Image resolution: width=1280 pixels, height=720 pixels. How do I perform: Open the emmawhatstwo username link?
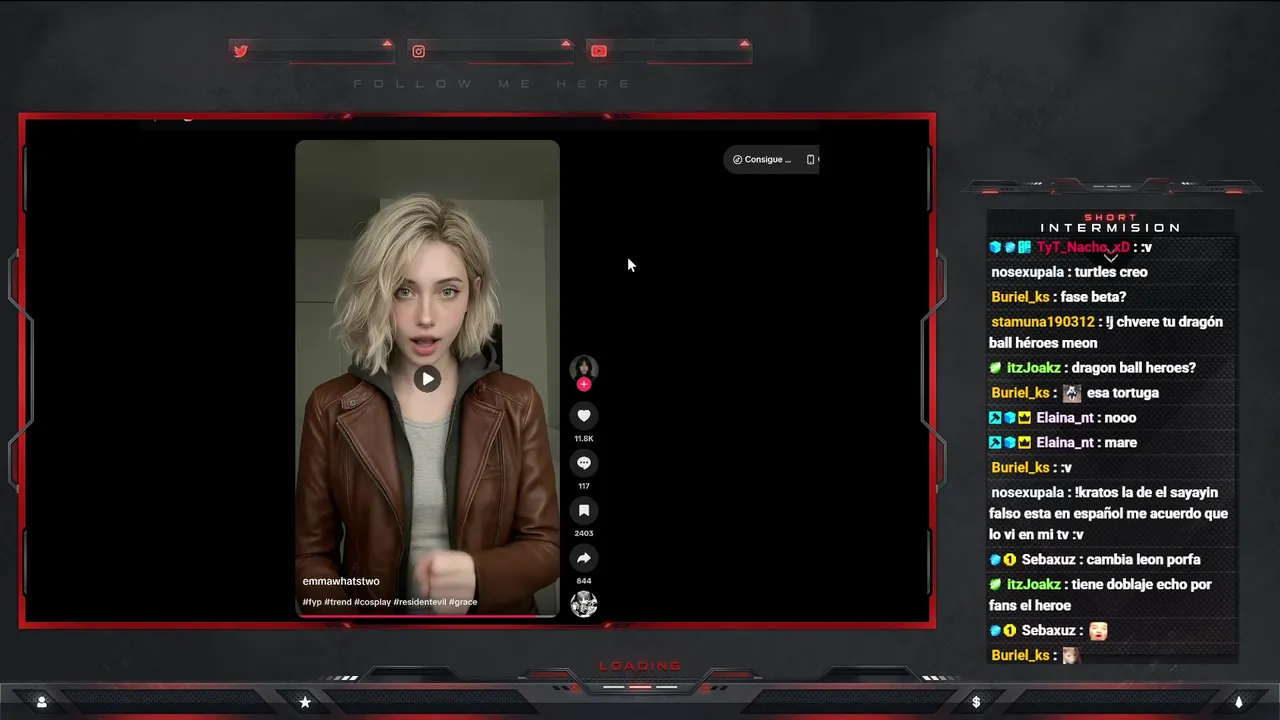(x=341, y=581)
